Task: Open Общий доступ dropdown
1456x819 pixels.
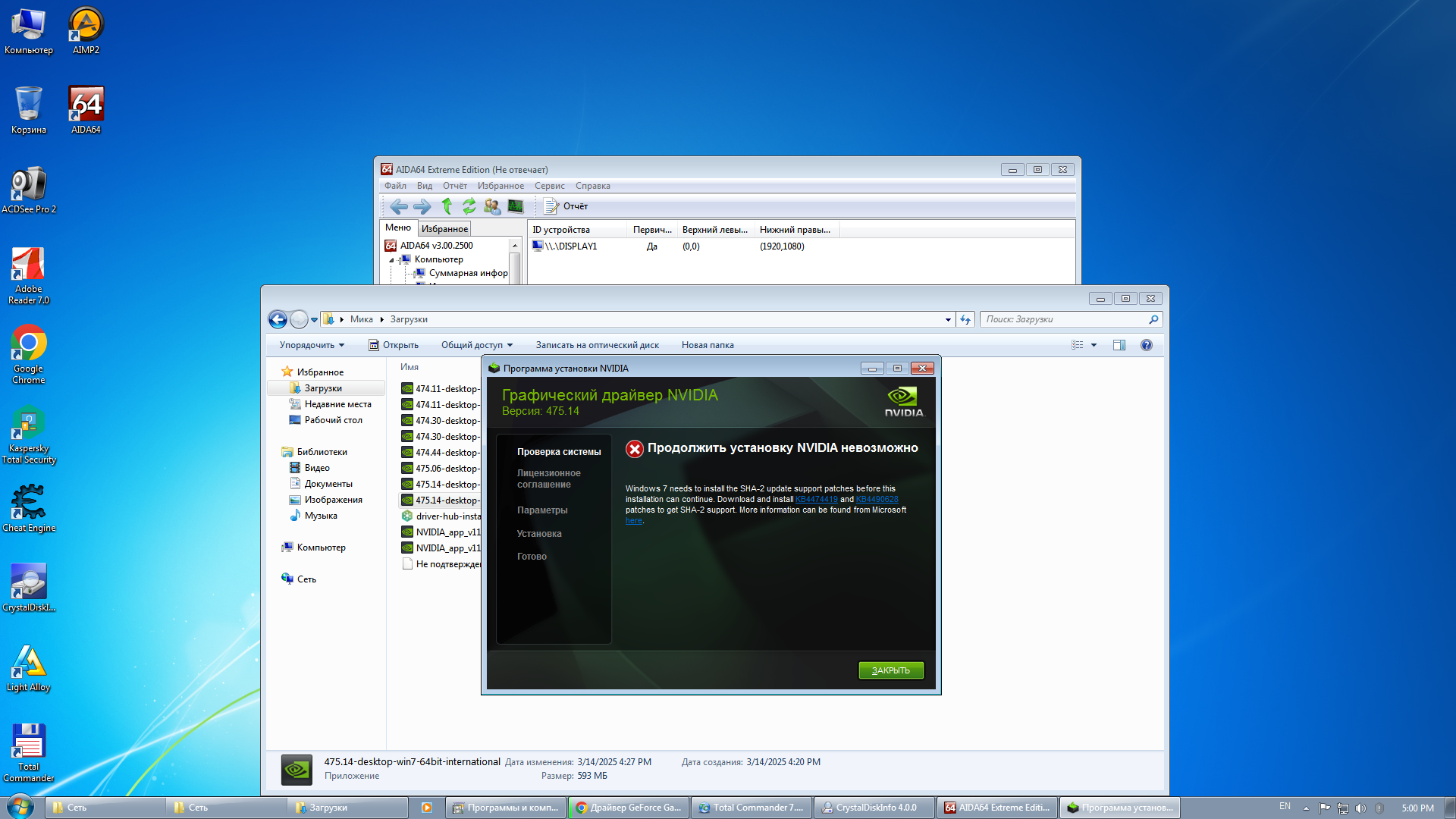Action: tap(477, 345)
